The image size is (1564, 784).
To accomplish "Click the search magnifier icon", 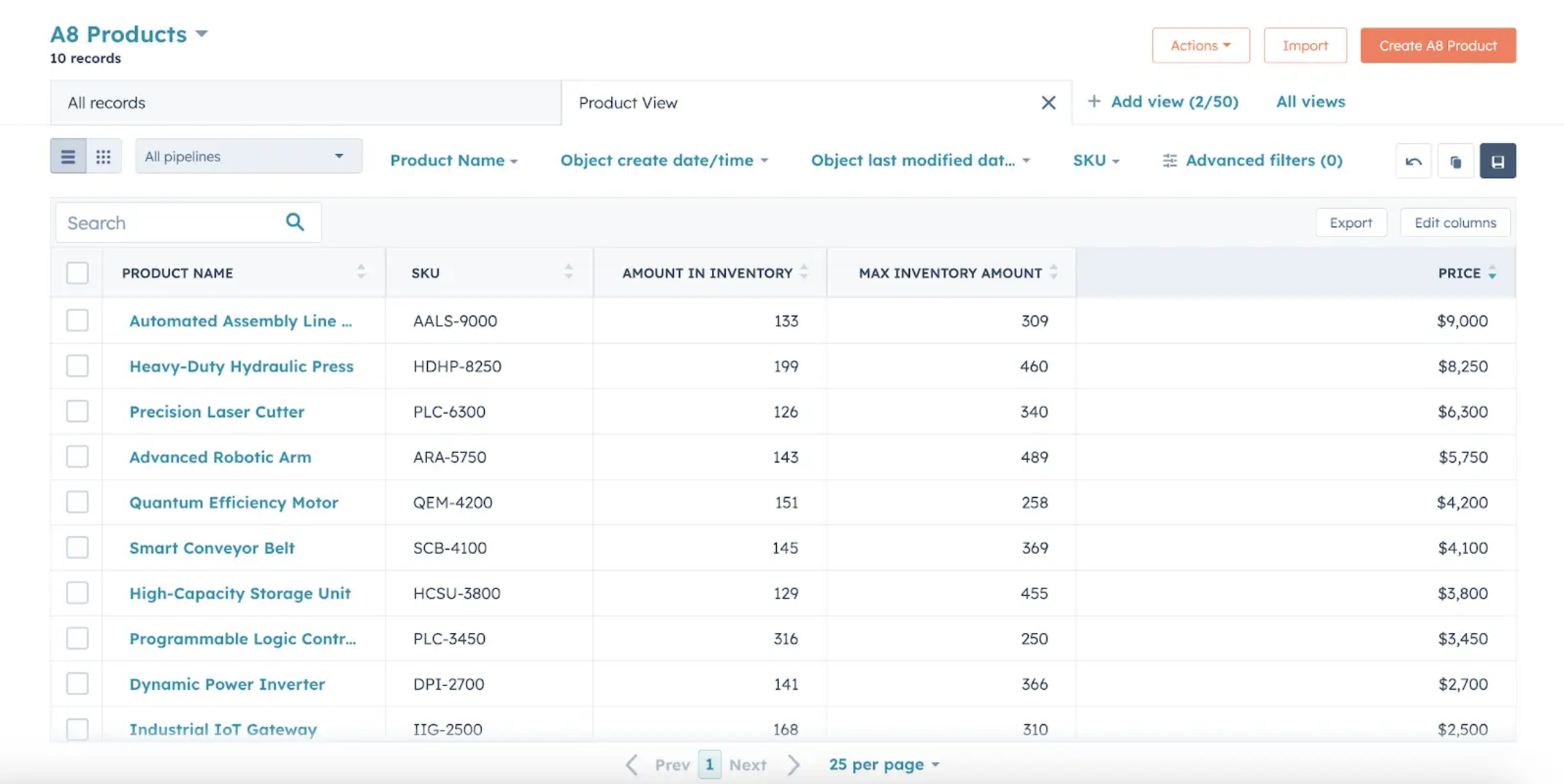I will [295, 222].
